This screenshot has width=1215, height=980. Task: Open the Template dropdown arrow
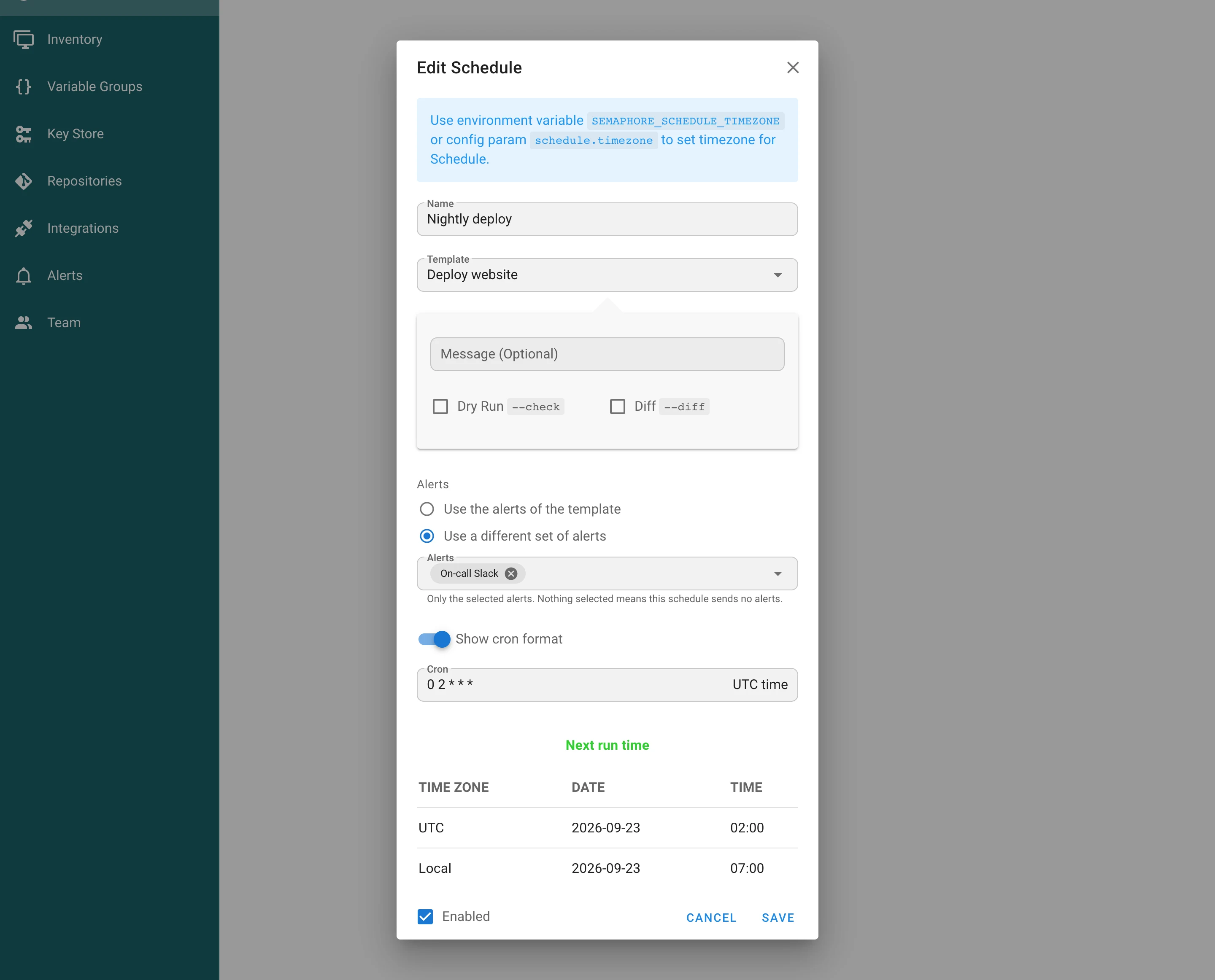pos(777,275)
